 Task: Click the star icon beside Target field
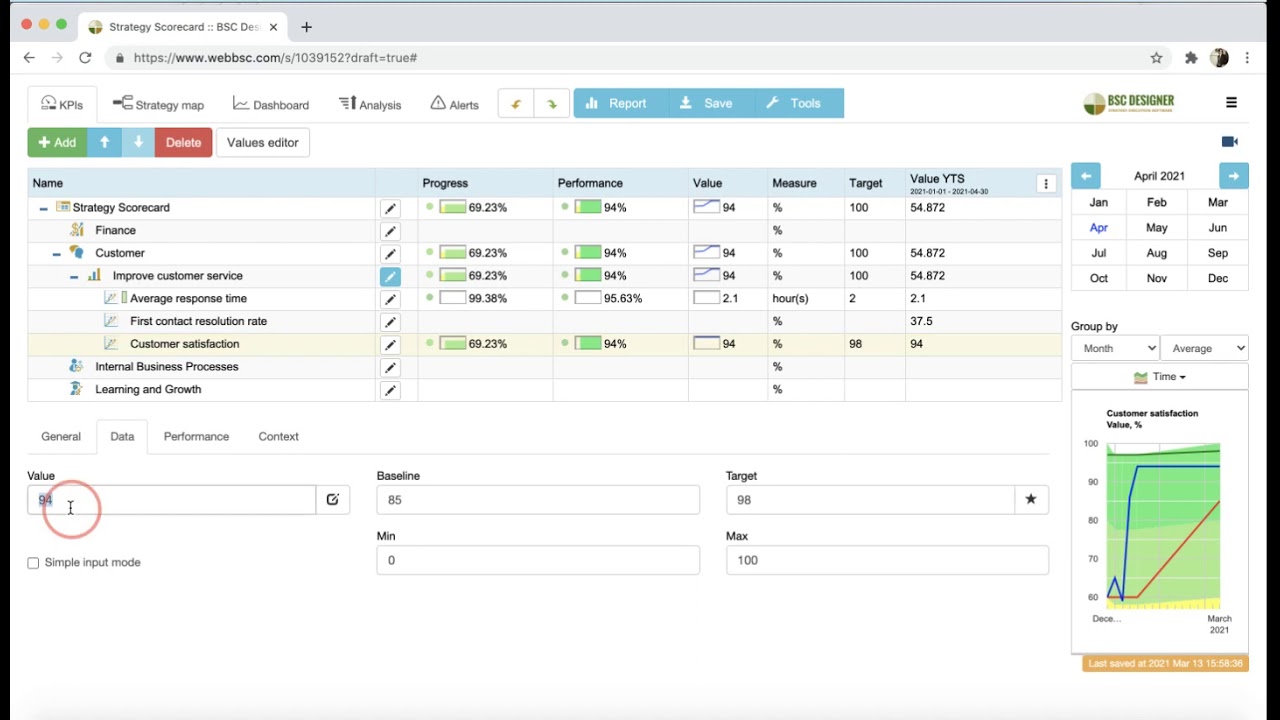[1031, 499]
